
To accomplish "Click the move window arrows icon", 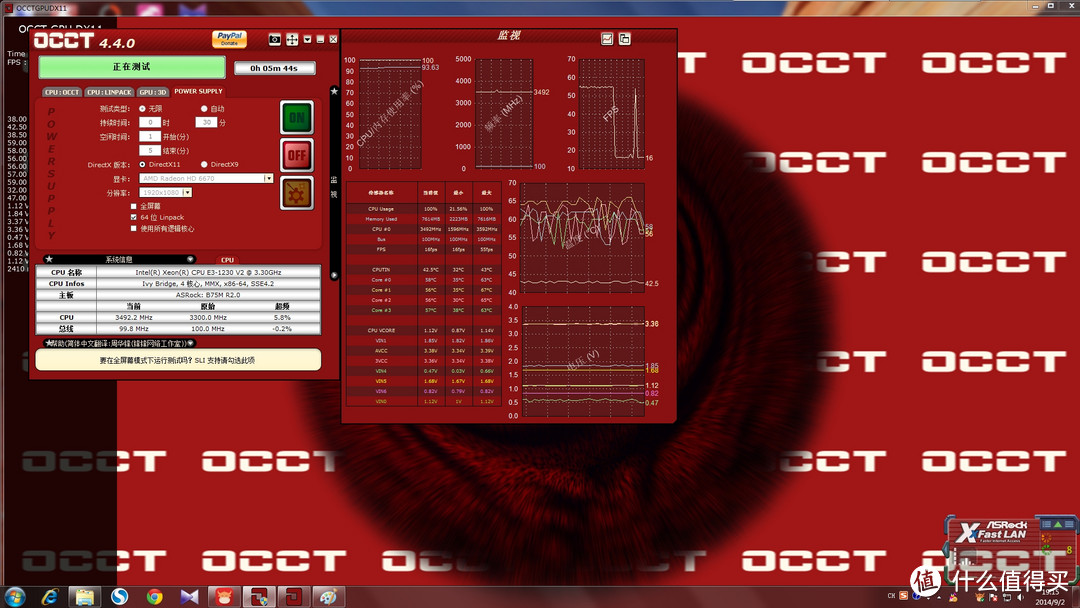I will (x=292, y=40).
